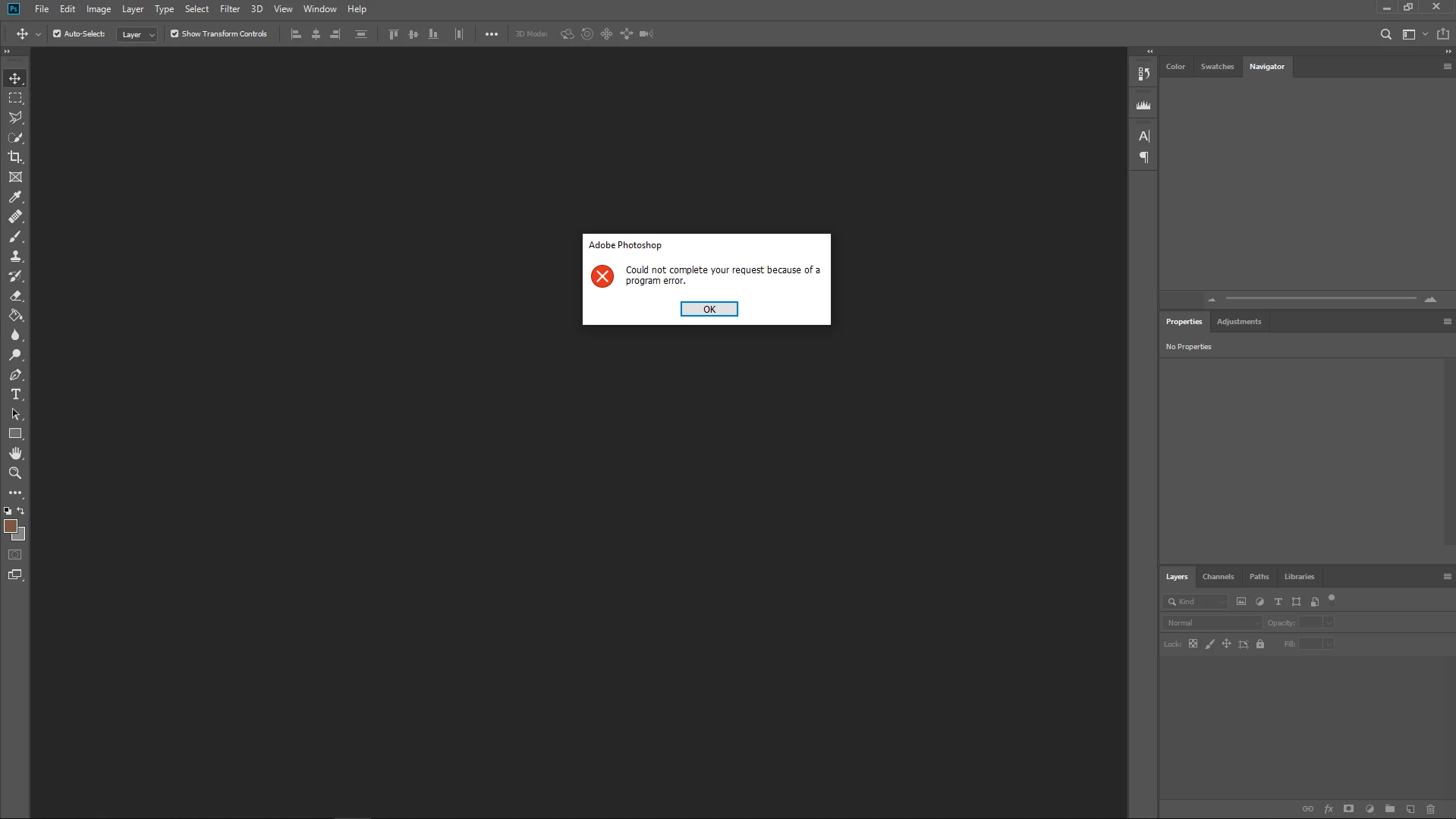Select the Crop tool

[x=15, y=157]
